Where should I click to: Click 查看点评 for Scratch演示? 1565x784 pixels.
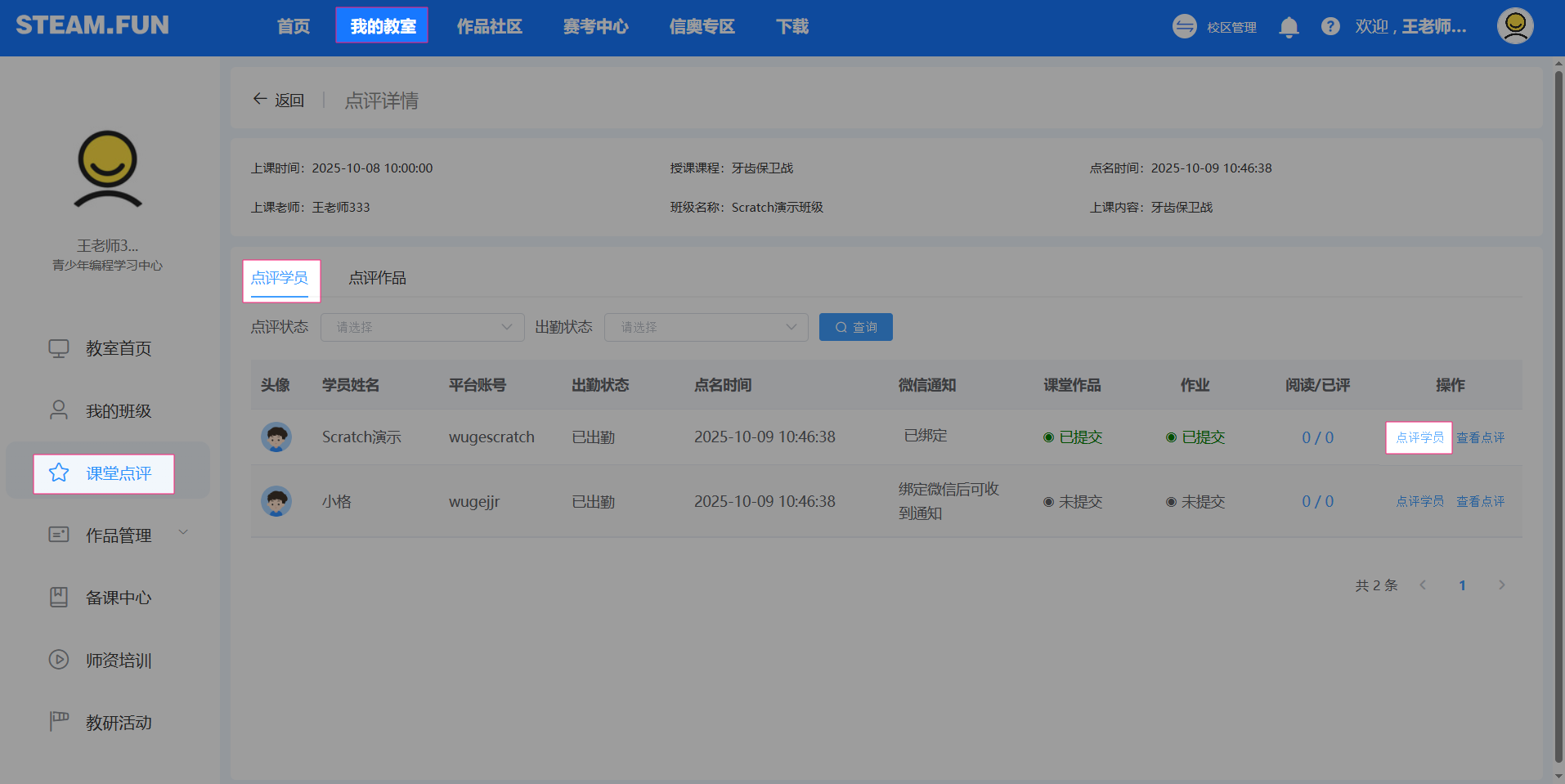tap(1480, 437)
